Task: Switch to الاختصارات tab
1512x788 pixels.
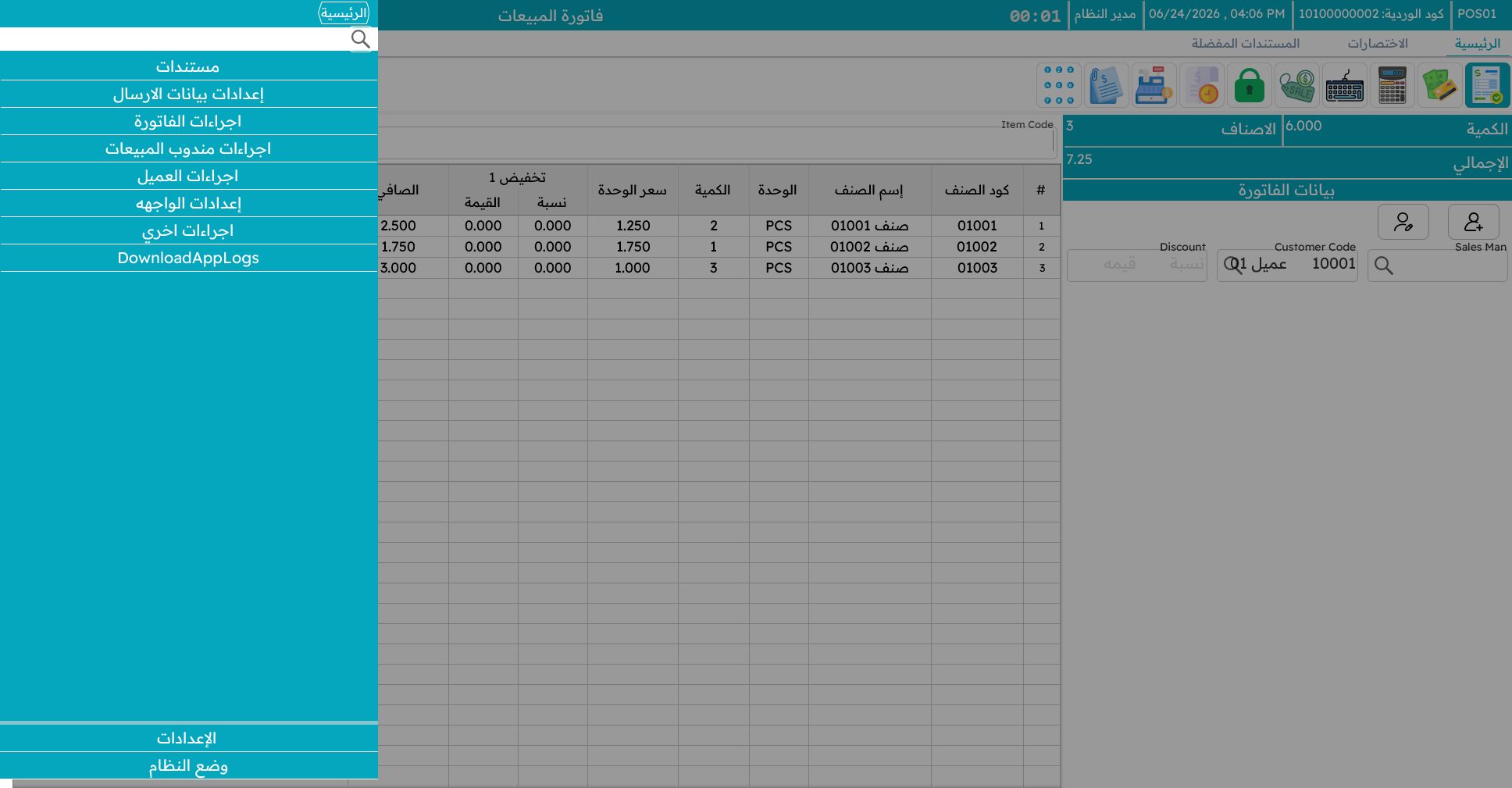Action: pyautogui.click(x=1378, y=44)
